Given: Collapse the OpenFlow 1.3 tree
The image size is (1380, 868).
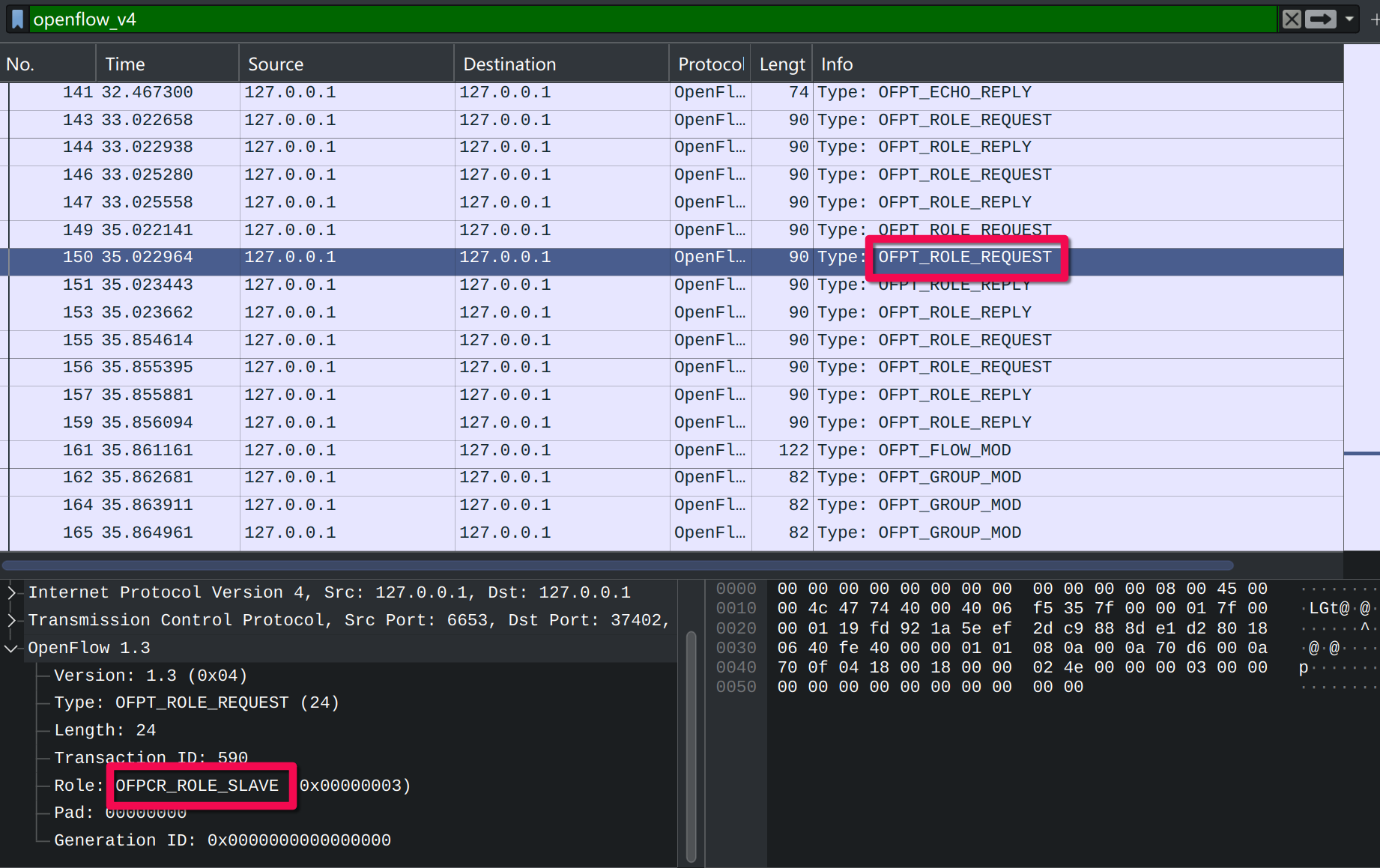Looking at the screenshot, I should tap(12, 649).
